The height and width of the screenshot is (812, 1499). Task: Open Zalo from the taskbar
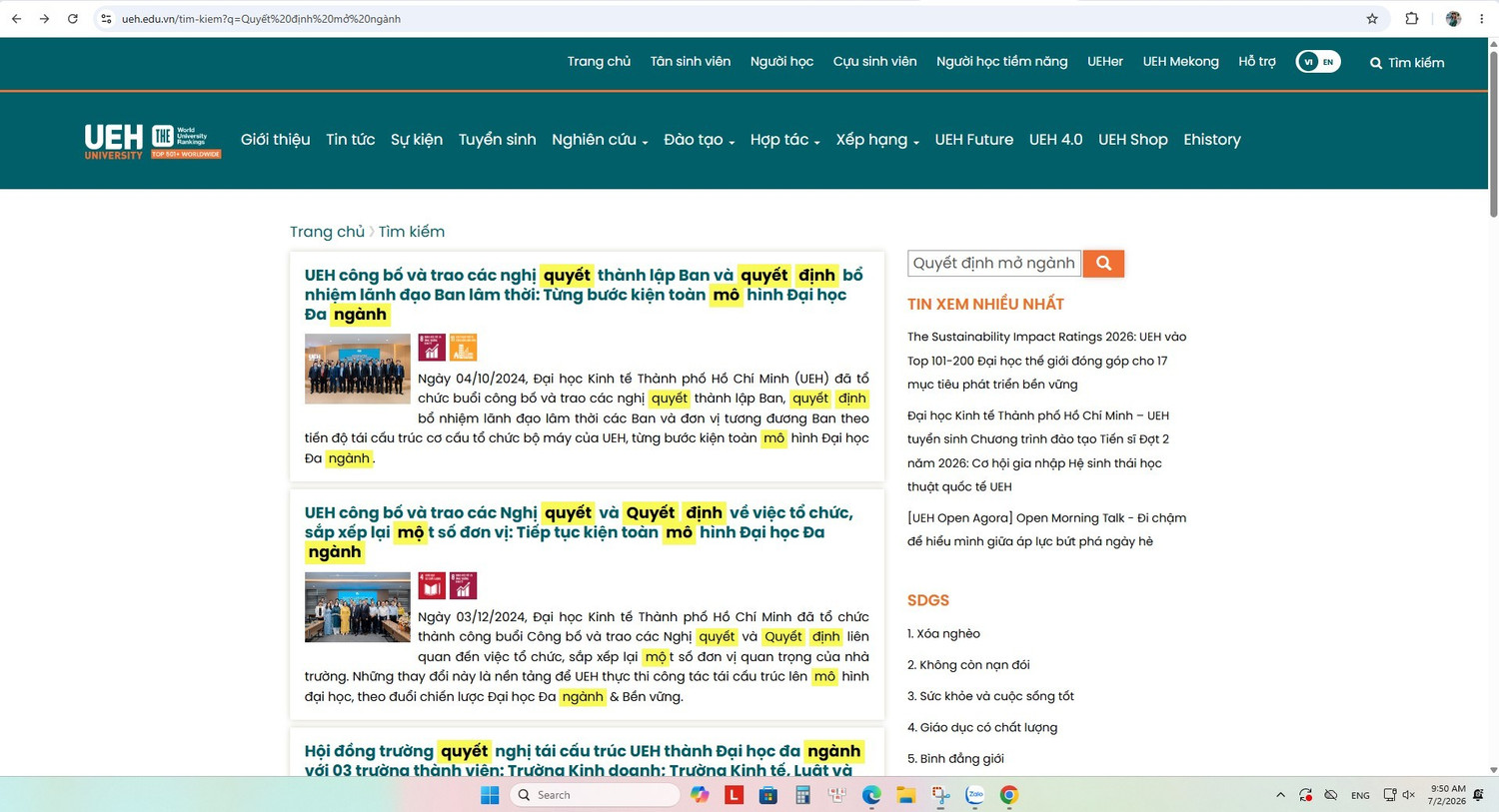tap(974, 795)
